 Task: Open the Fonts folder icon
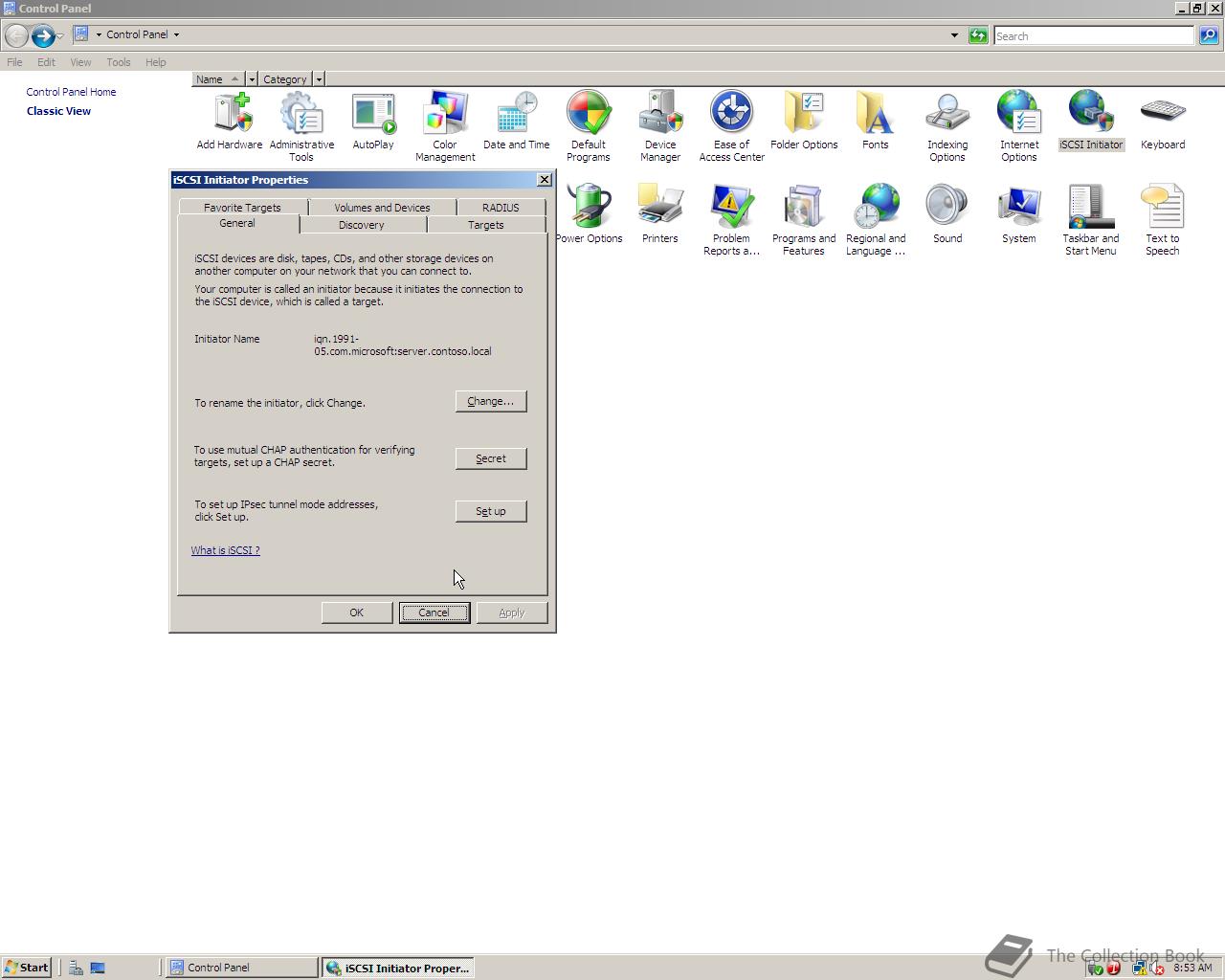876,120
